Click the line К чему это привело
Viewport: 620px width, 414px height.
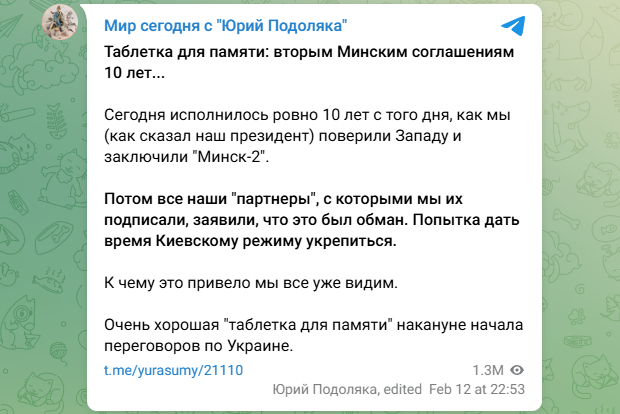(251, 283)
